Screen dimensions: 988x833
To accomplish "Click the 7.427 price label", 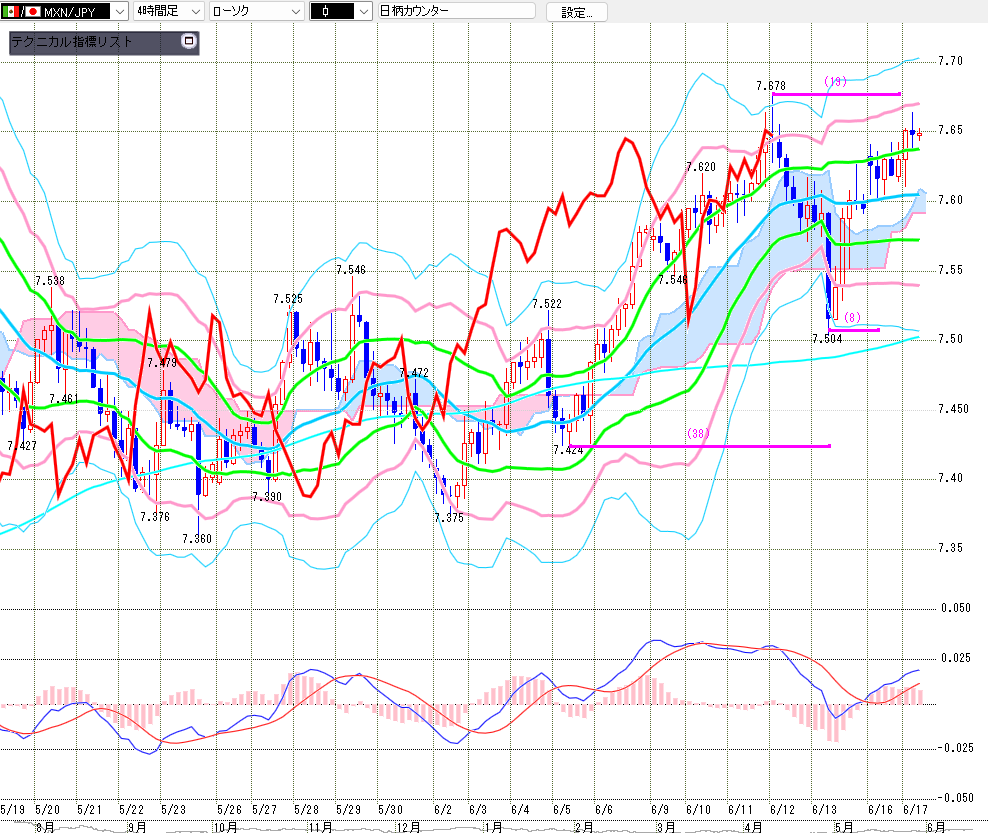I will tap(22, 446).
